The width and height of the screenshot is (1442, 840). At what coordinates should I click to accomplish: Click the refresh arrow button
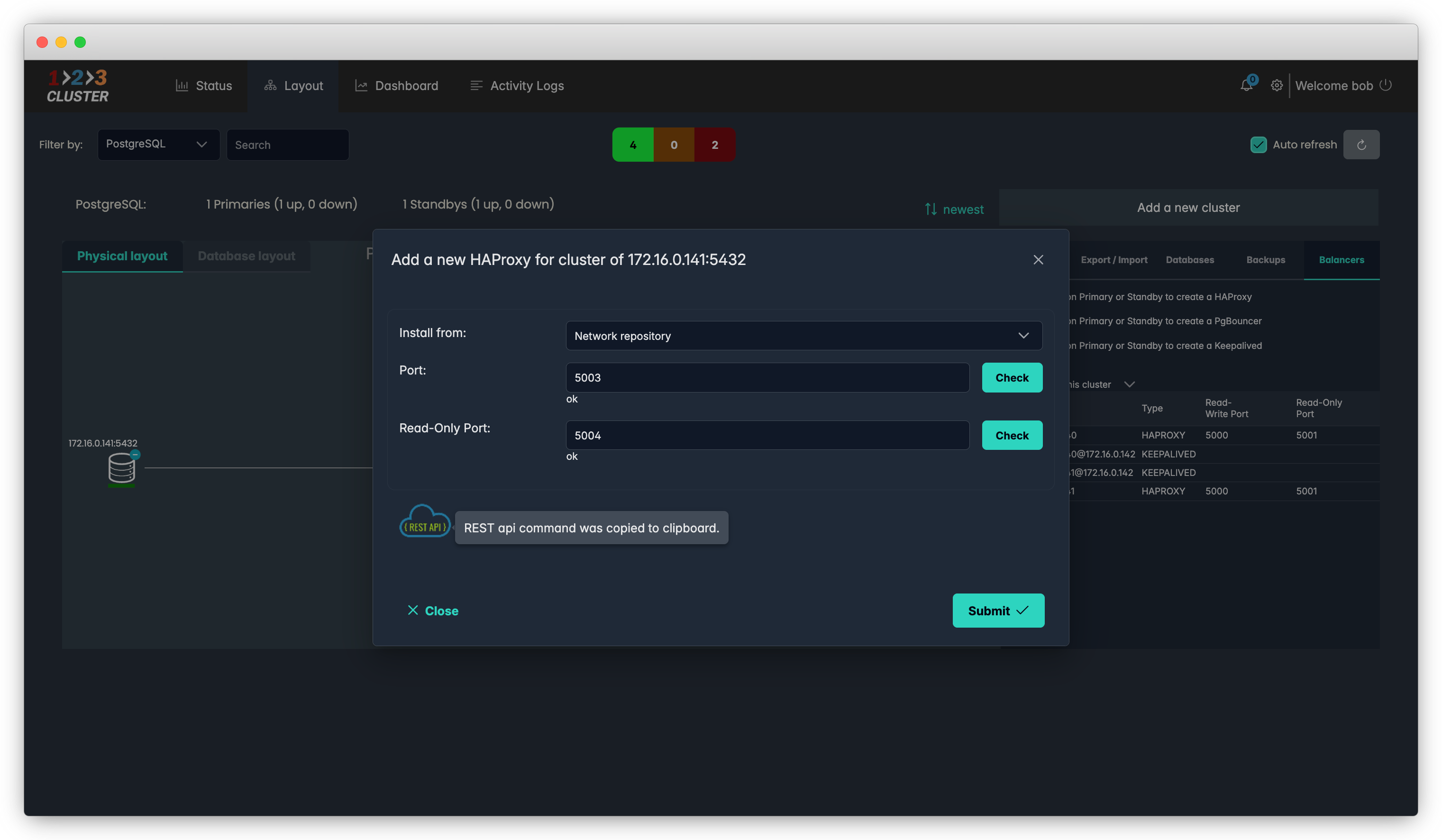pyautogui.click(x=1361, y=145)
